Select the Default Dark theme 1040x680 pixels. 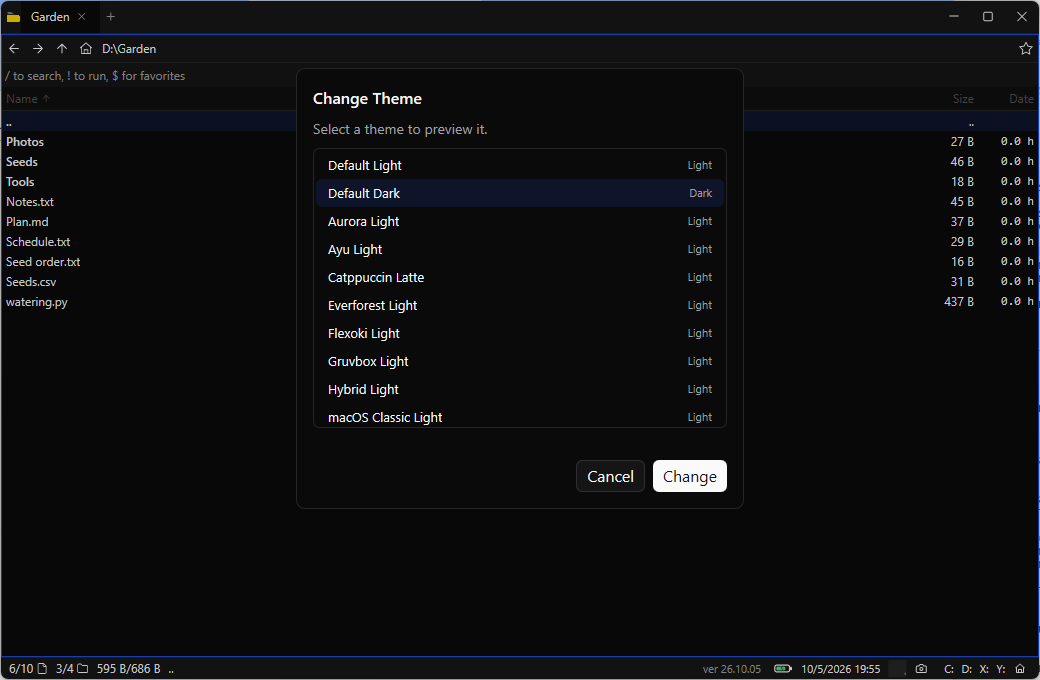pos(520,193)
